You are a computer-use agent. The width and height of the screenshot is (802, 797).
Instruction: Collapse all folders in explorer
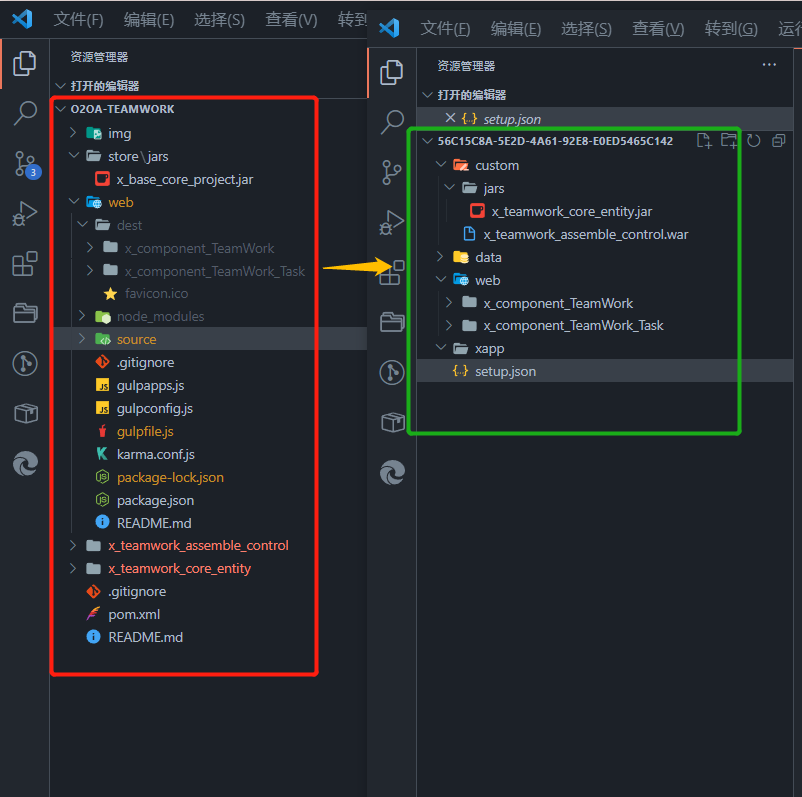click(x=779, y=141)
